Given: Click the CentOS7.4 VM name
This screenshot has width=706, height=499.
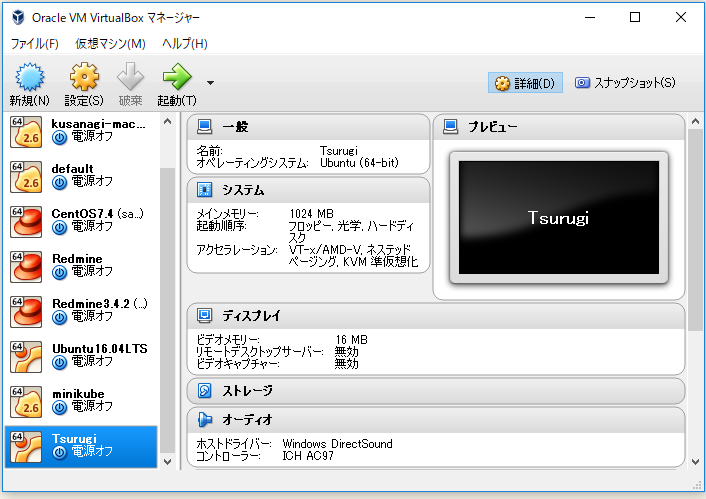Looking at the screenshot, I should (82, 214).
